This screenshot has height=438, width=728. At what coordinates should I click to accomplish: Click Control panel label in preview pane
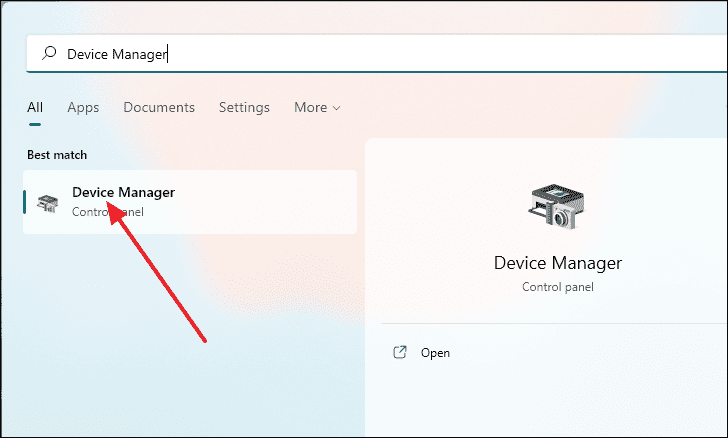tap(558, 287)
